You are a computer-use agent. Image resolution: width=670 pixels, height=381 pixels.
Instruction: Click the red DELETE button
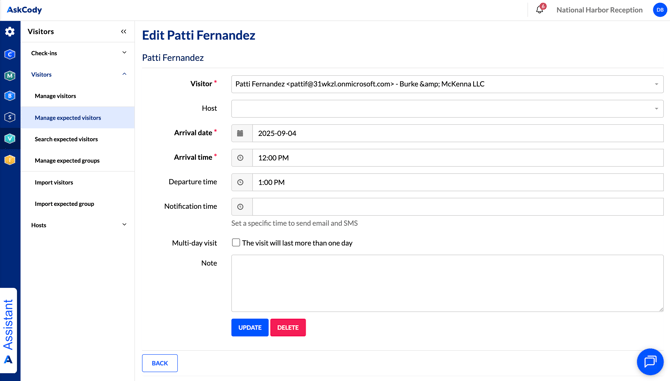(x=288, y=328)
